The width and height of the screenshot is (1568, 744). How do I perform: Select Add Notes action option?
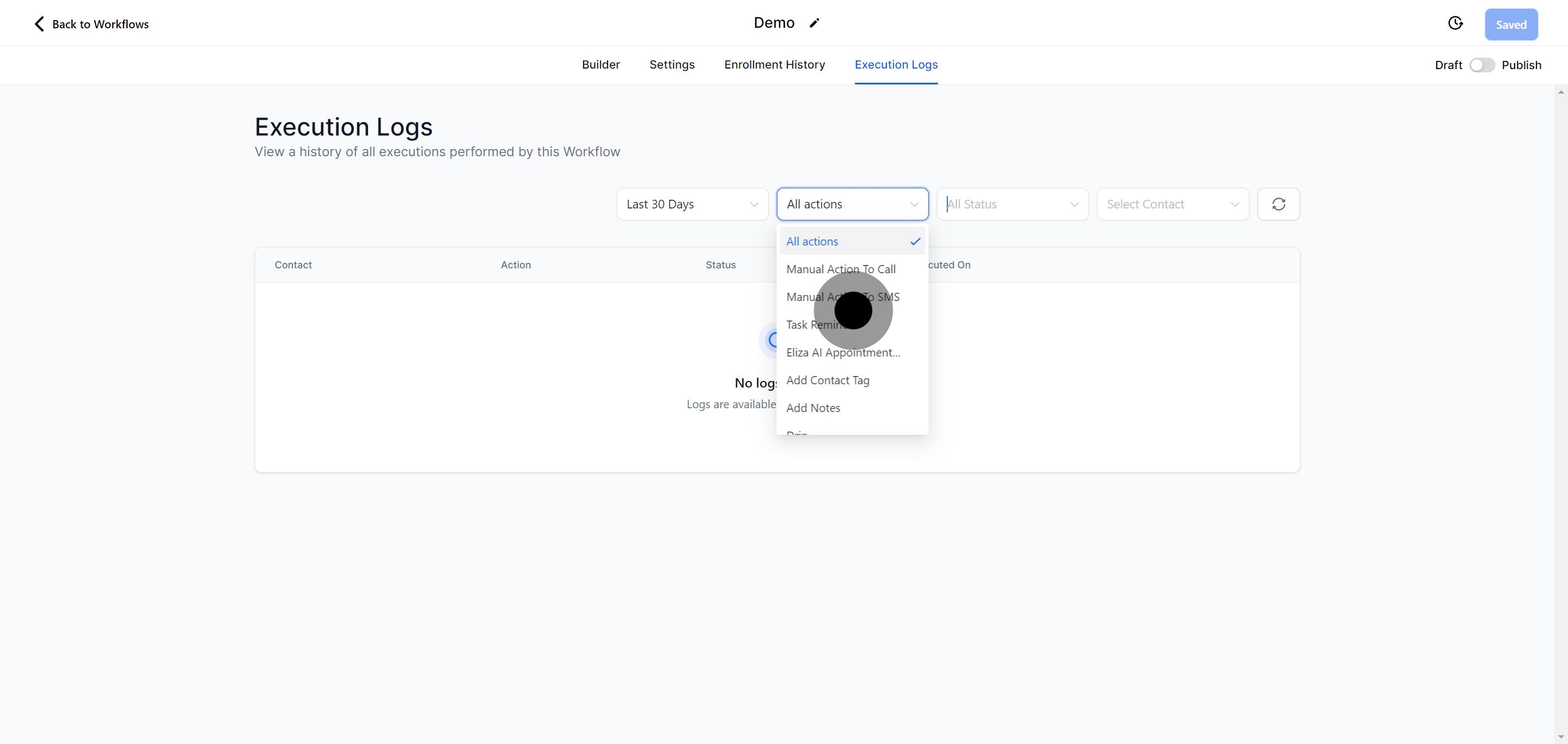click(x=813, y=408)
